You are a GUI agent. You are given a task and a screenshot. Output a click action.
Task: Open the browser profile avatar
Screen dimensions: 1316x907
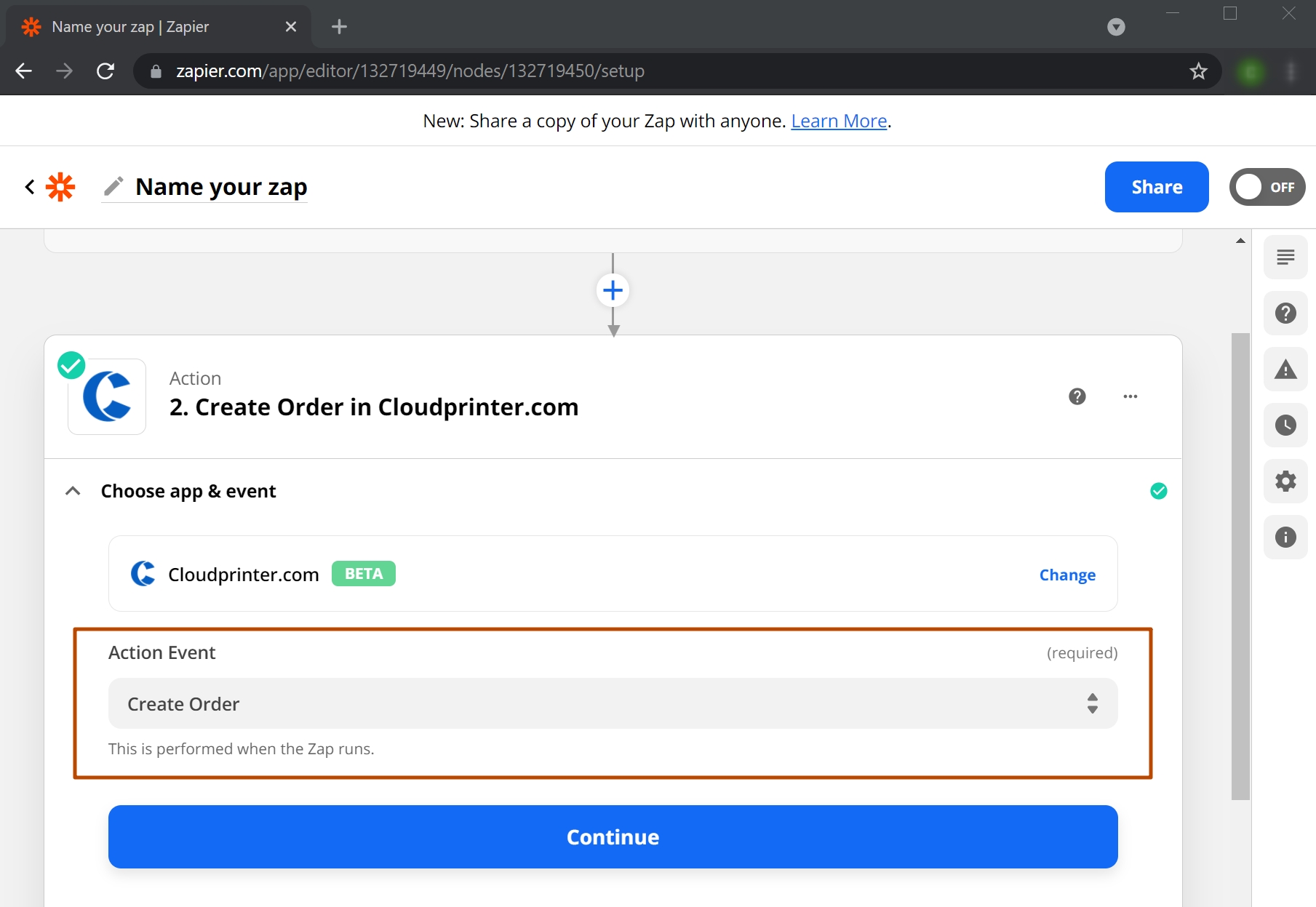point(1251,71)
